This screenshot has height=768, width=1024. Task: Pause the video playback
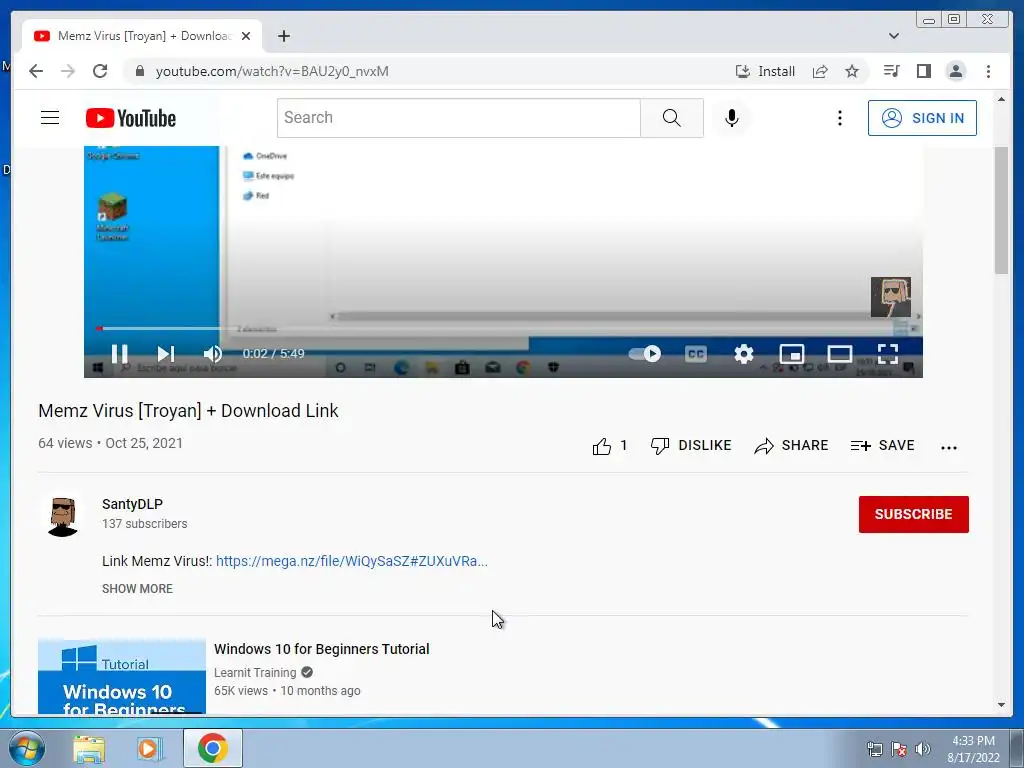120,354
